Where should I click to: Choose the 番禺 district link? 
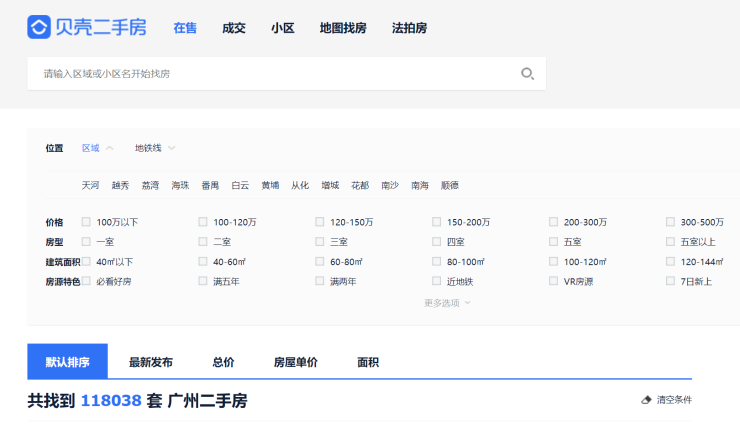tap(210, 186)
